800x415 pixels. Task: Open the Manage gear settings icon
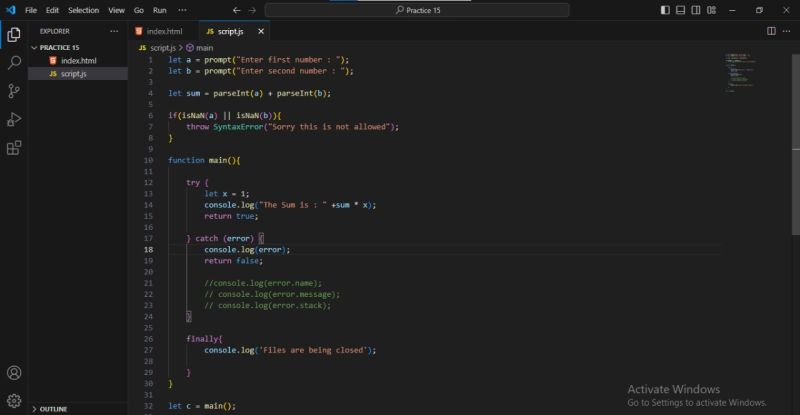click(14, 400)
